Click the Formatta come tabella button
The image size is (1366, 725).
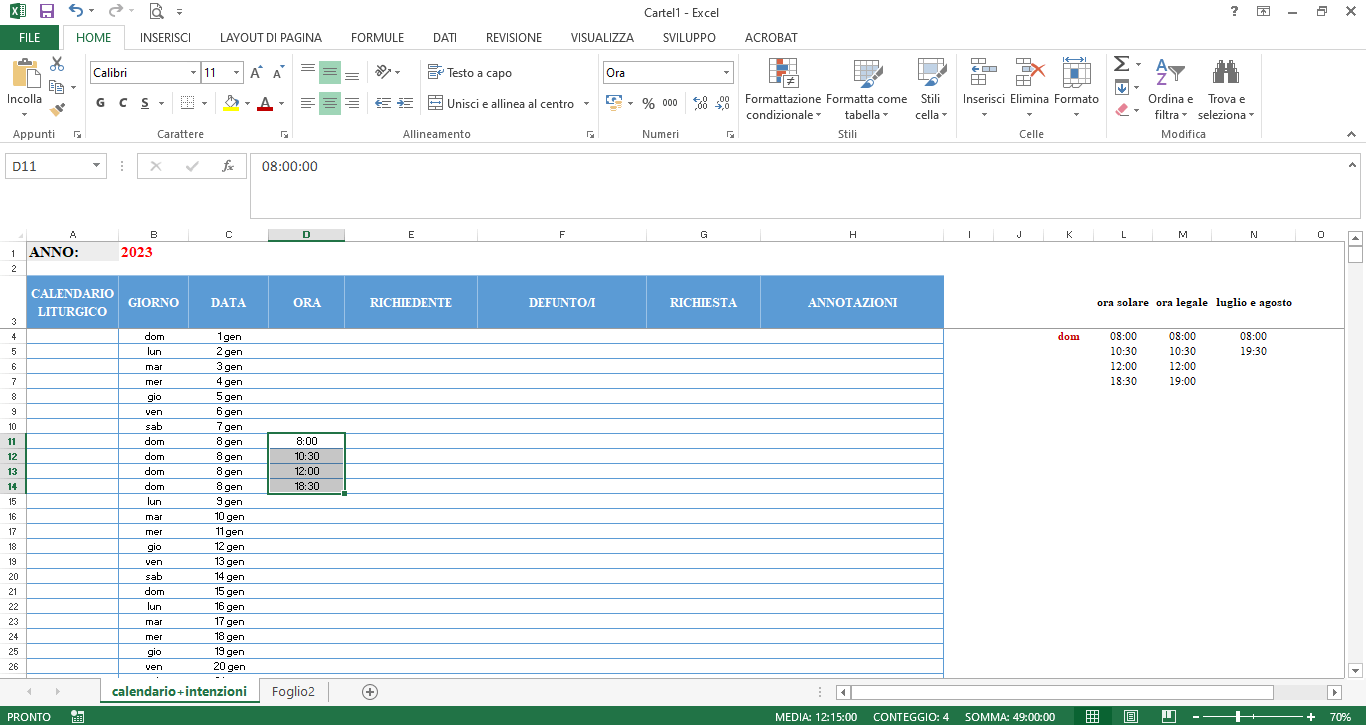tap(866, 89)
